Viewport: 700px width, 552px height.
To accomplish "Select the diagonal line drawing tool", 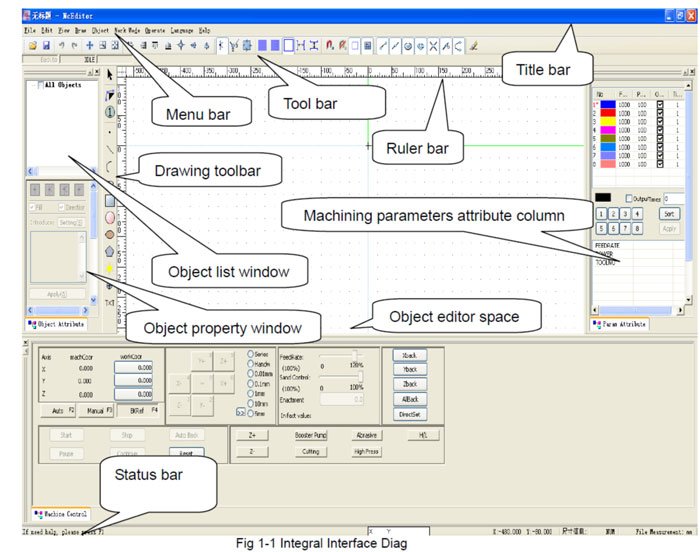I will [109, 149].
